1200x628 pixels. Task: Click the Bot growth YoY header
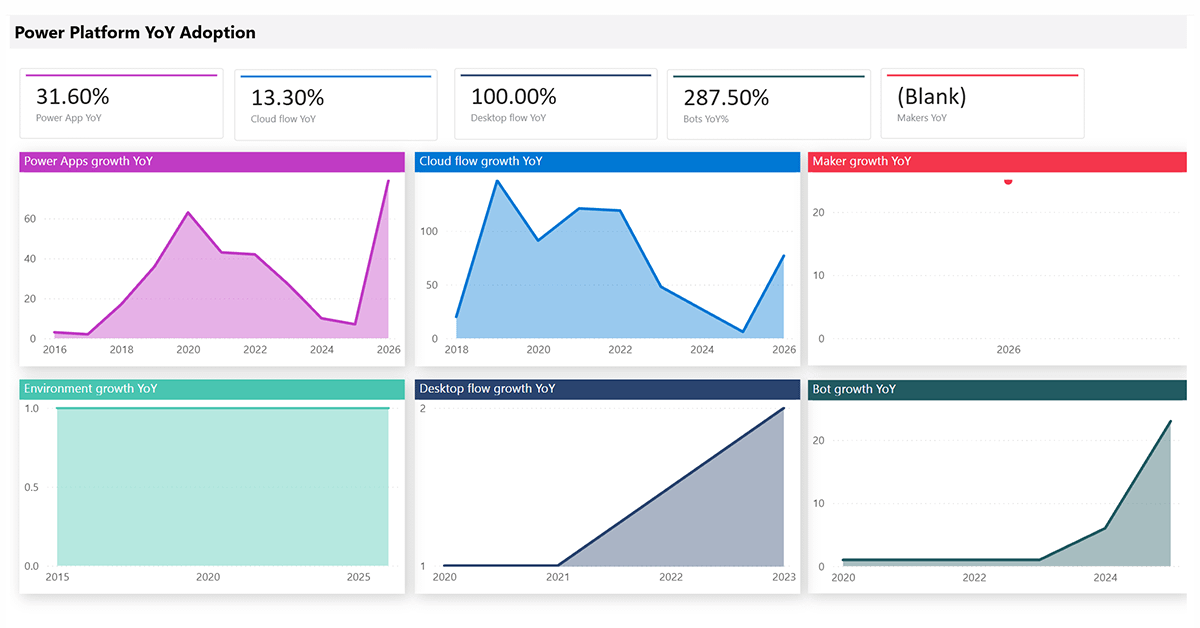[996, 389]
